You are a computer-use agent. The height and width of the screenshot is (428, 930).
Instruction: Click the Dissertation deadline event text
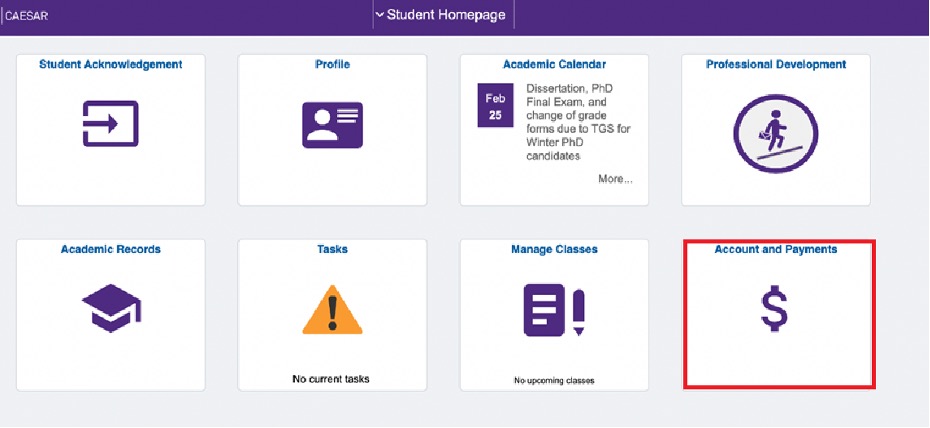pyautogui.click(x=578, y=122)
